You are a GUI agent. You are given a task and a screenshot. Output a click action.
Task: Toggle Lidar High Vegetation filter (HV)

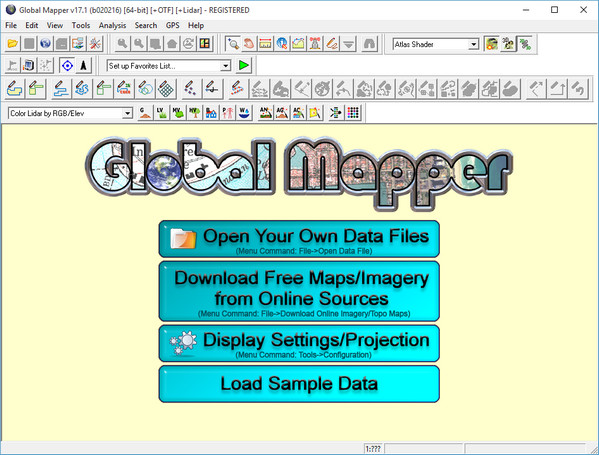pos(194,113)
